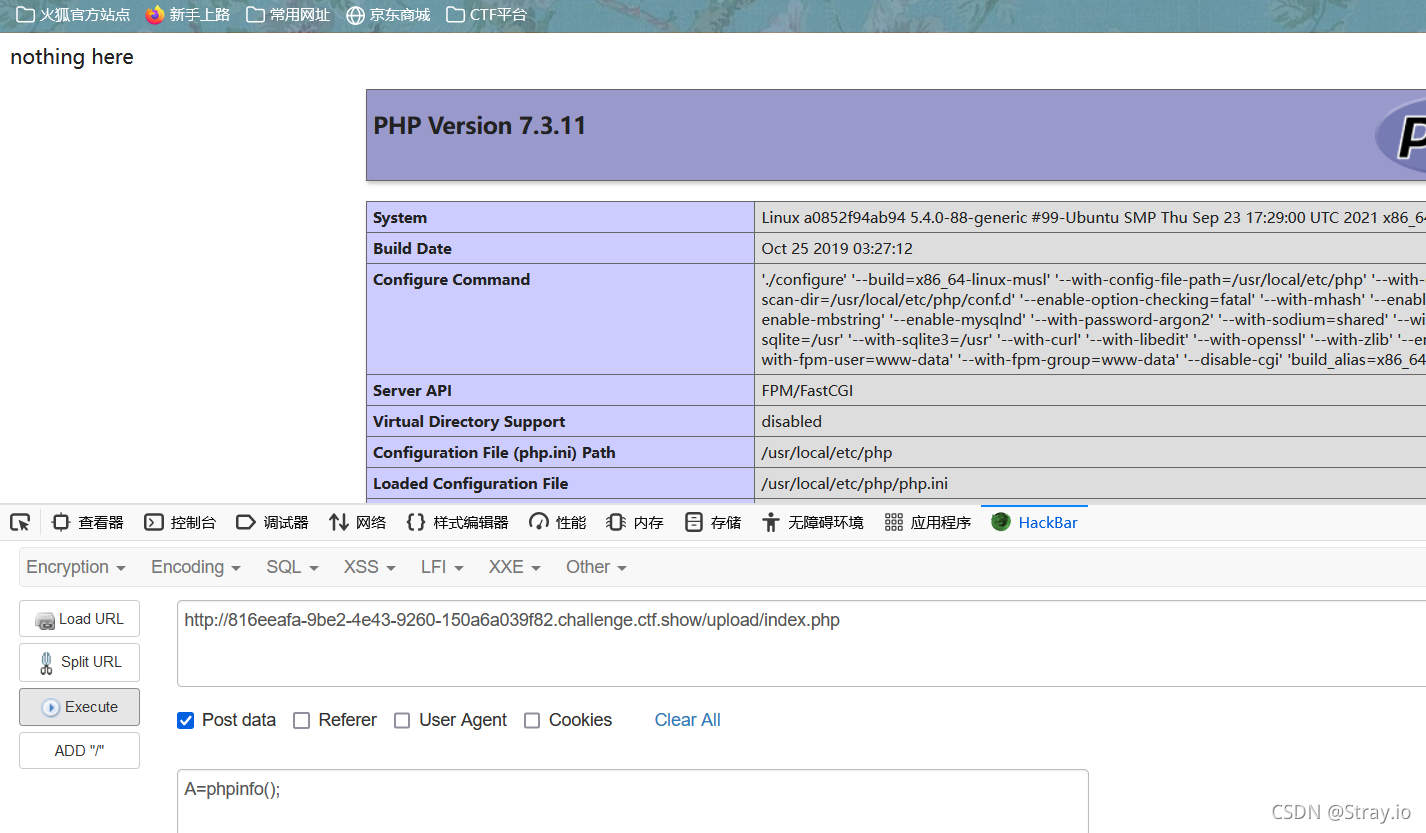Enable the User Agent checkbox
Viewport: 1426px width, 833px height.
pyautogui.click(x=402, y=720)
